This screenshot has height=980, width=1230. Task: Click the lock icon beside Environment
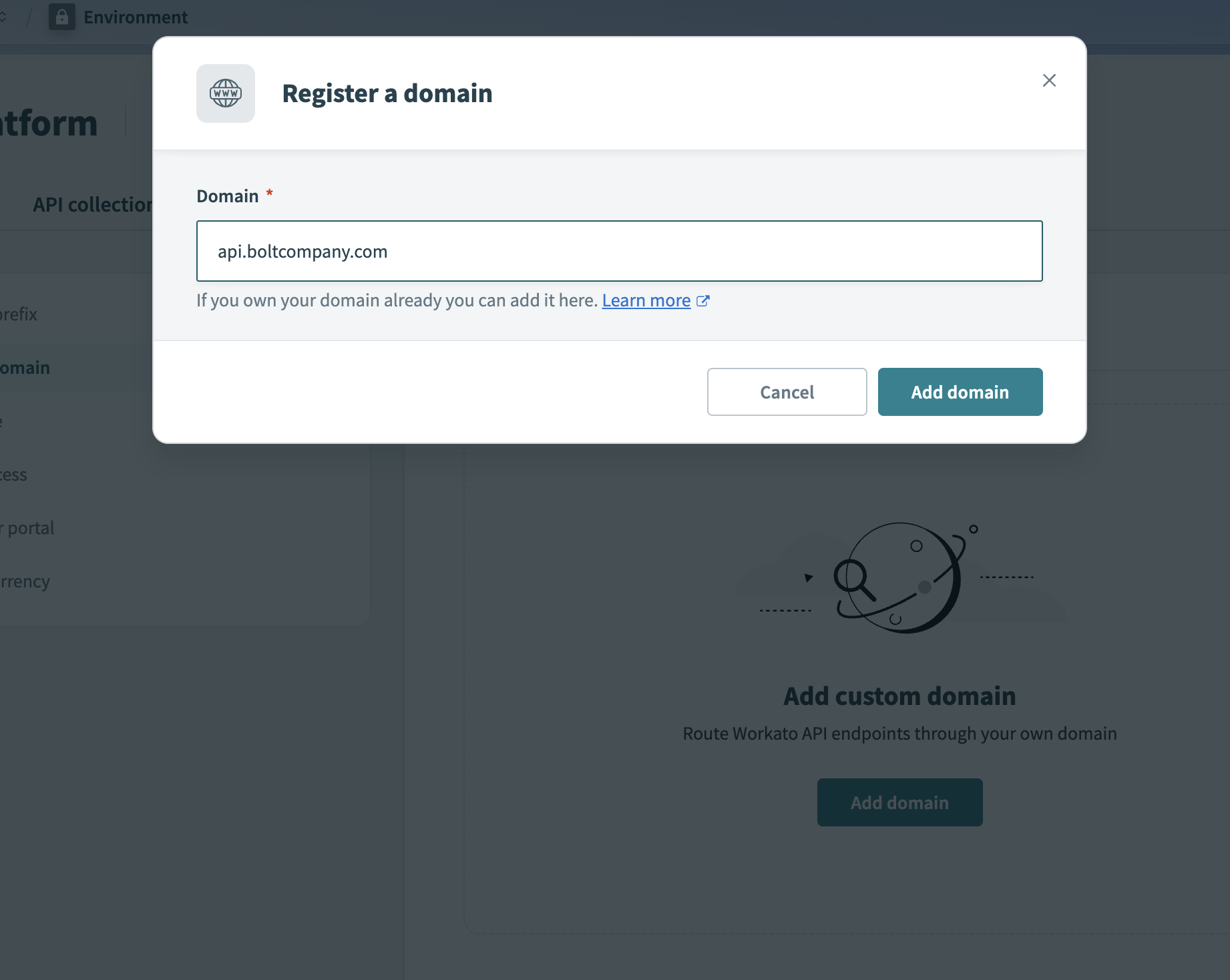[62, 17]
